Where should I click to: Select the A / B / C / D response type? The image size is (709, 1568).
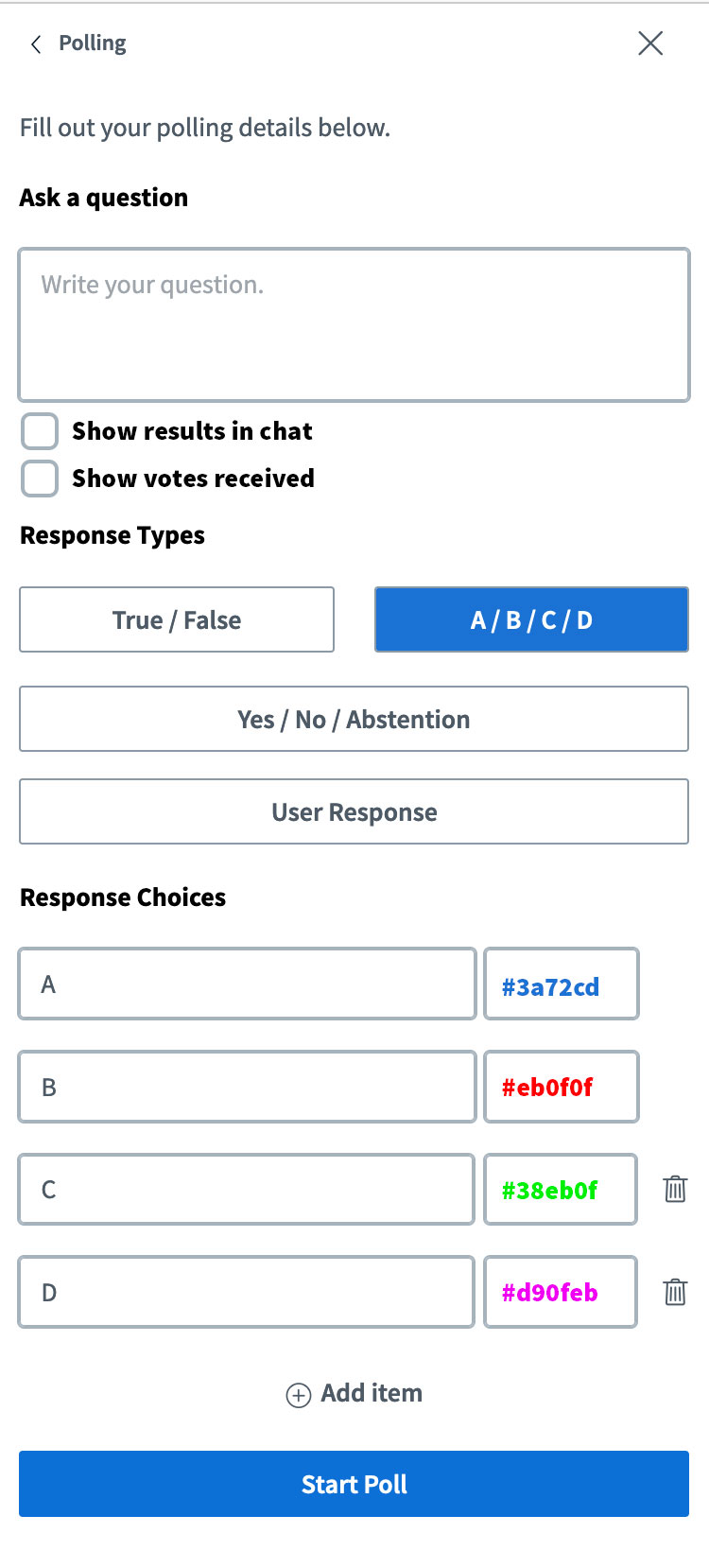tap(531, 619)
